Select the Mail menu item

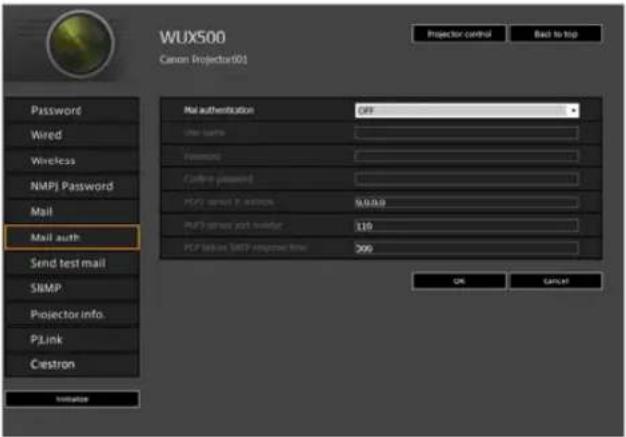72,212
